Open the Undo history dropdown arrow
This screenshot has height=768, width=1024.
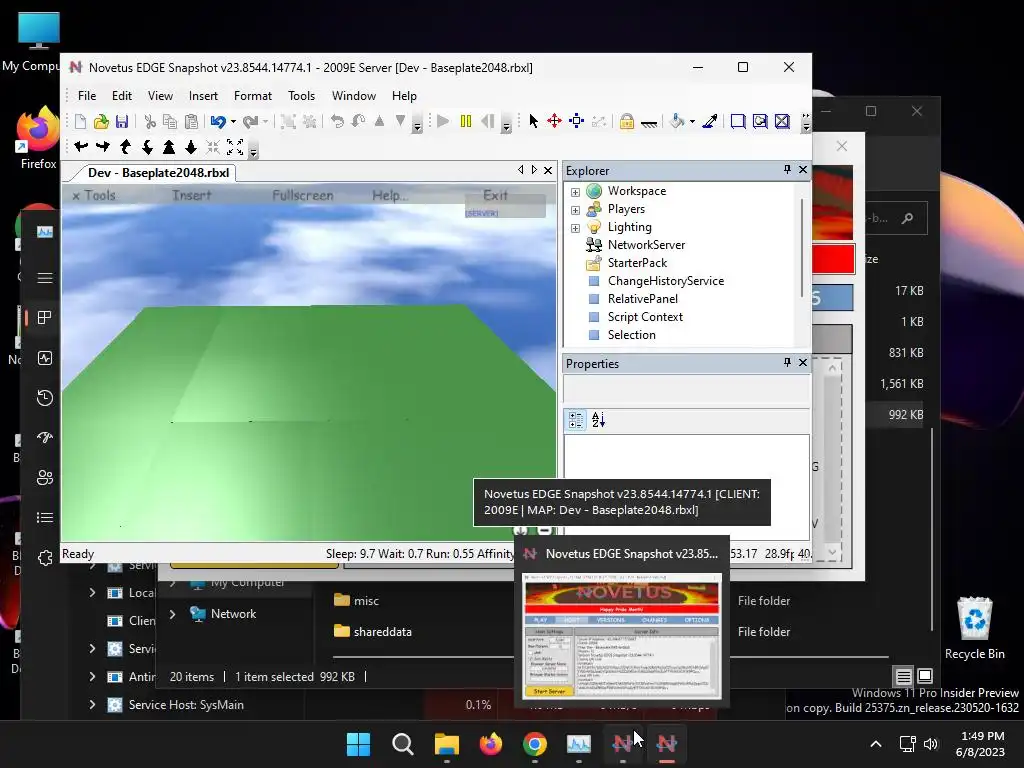click(233, 121)
